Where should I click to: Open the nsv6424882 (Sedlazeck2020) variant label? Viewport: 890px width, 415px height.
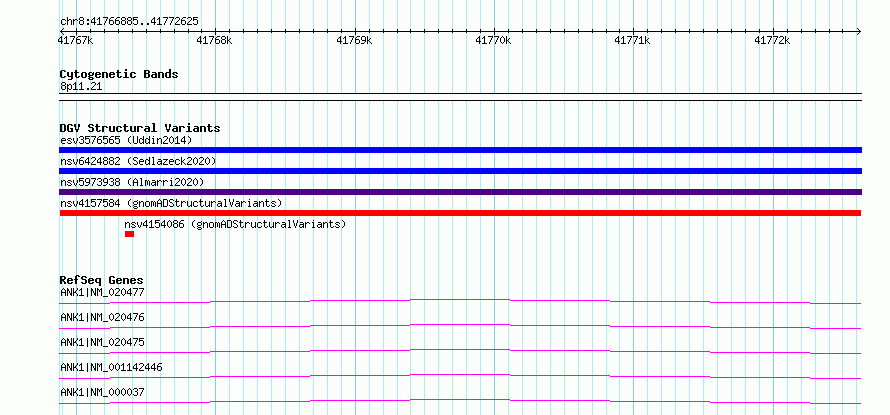point(138,161)
